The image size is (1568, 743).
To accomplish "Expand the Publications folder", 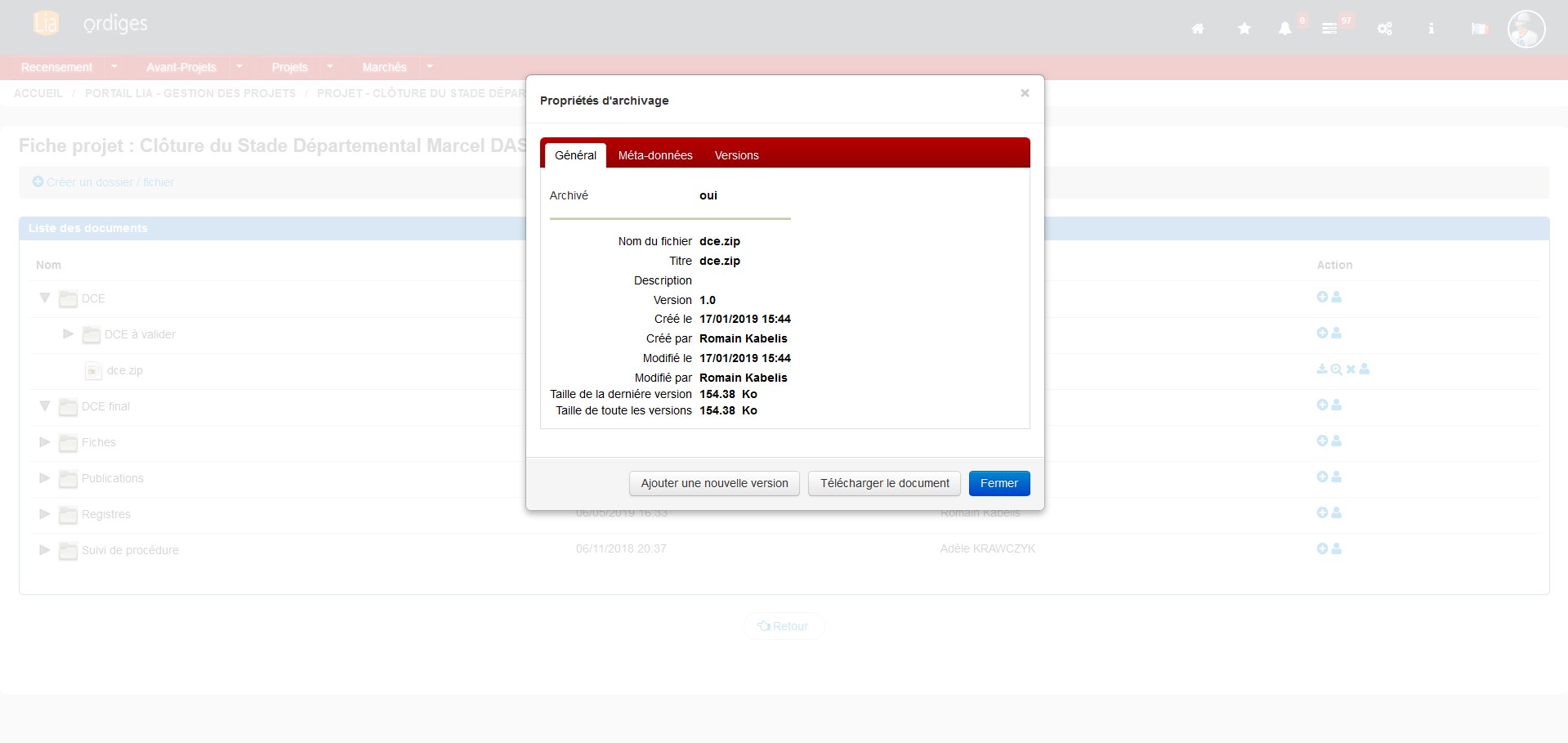I will pos(45,478).
